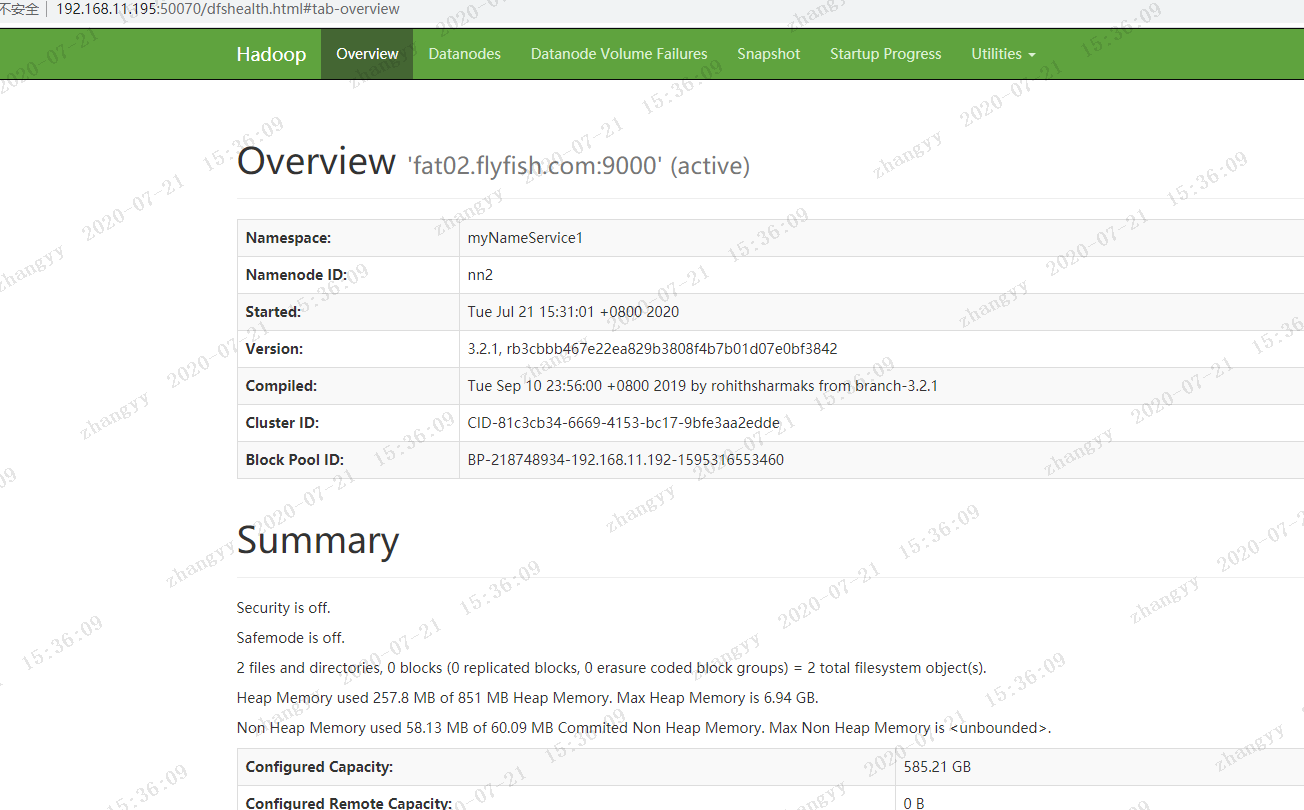Select the CID-81c3cb34 cluster ID value
The width and height of the screenshot is (1304, 810).
[624, 423]
